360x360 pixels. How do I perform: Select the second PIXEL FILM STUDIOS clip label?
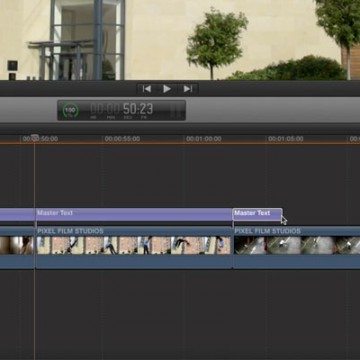[x=268, y=231]
